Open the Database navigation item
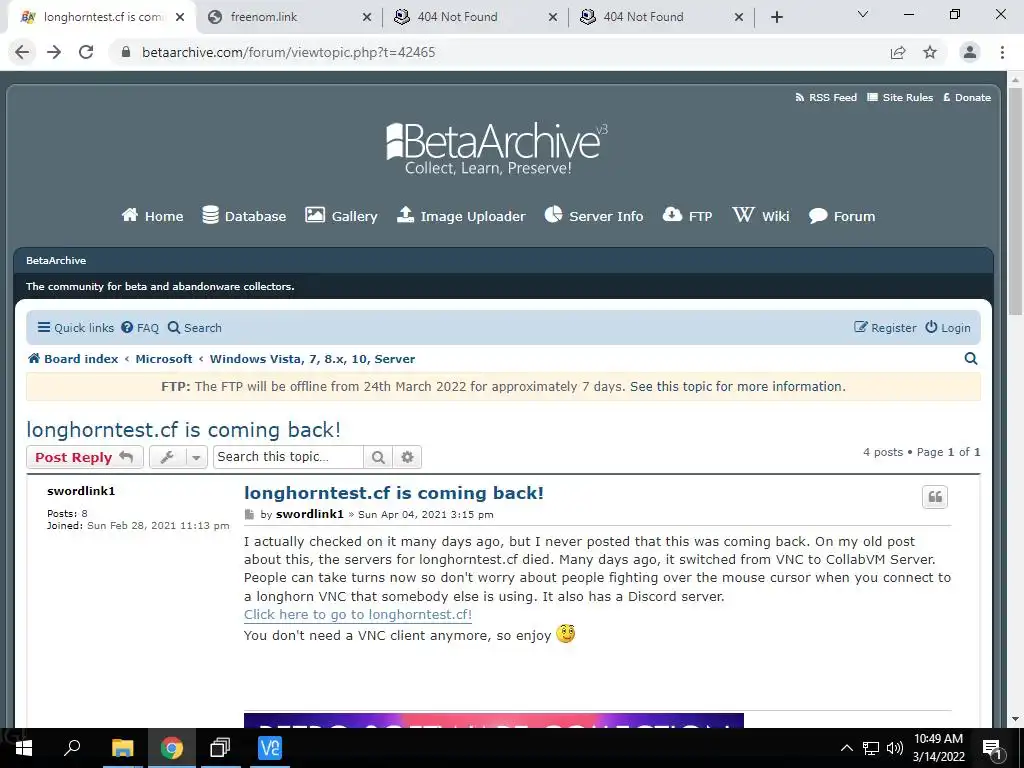The width and height of the screenshot is (1024, 768). click(x=244, y=216)
